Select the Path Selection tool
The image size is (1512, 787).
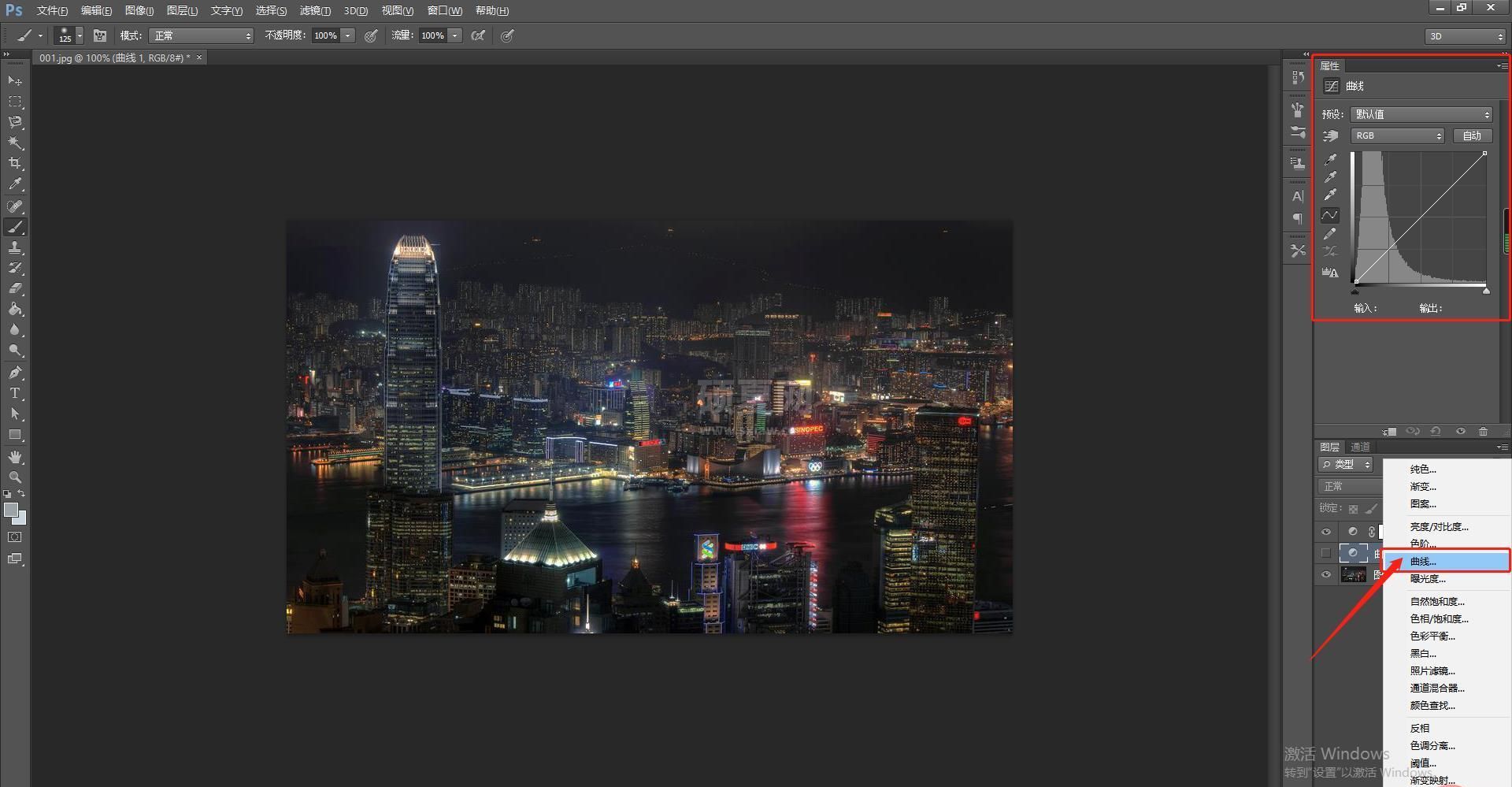[15, 414]
